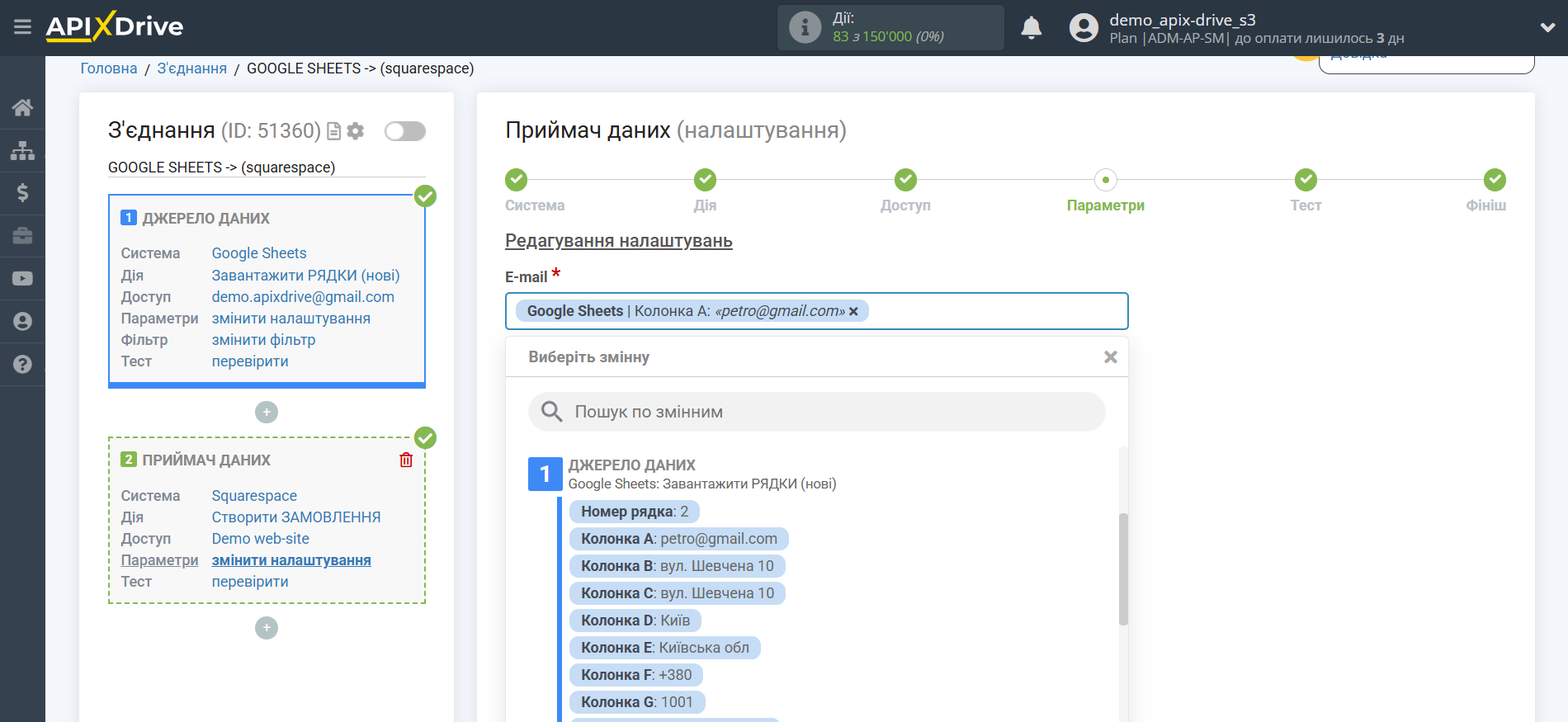
Task: Select variable Номер рядка: 2
Action: (x=634, y=512)
